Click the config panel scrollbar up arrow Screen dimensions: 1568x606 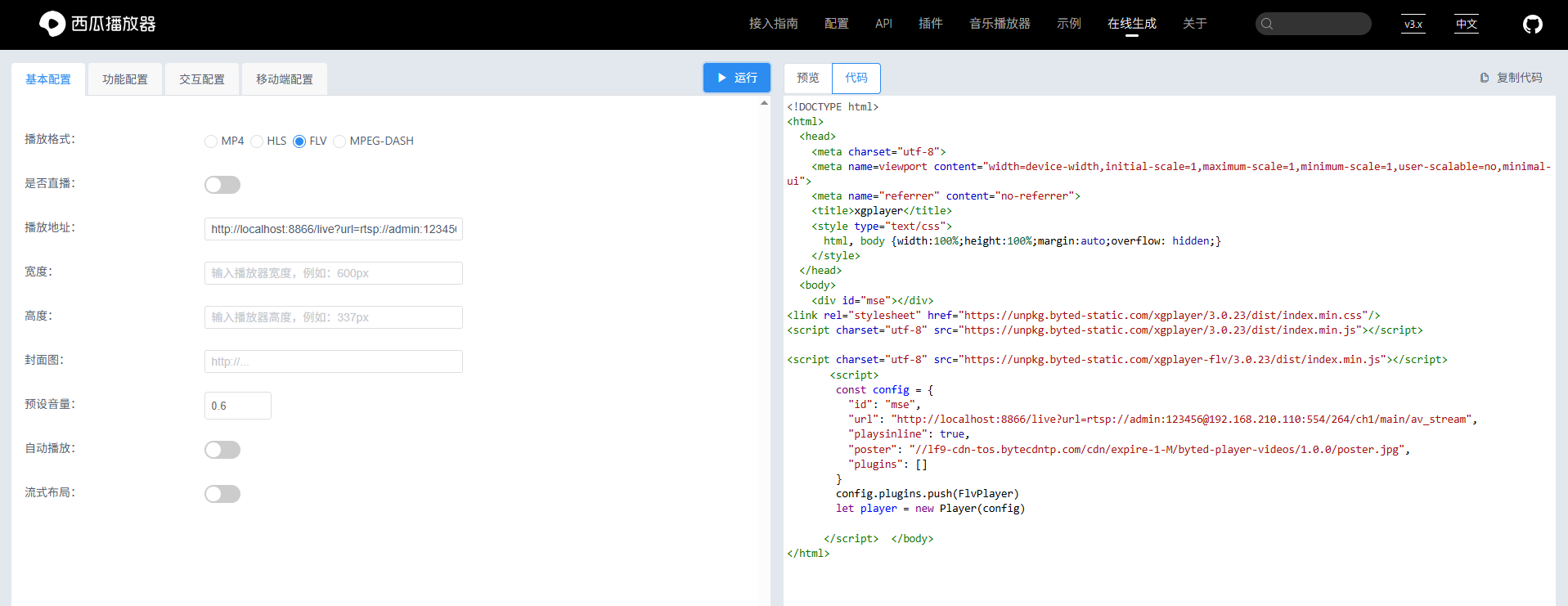[x=765, y=103]
